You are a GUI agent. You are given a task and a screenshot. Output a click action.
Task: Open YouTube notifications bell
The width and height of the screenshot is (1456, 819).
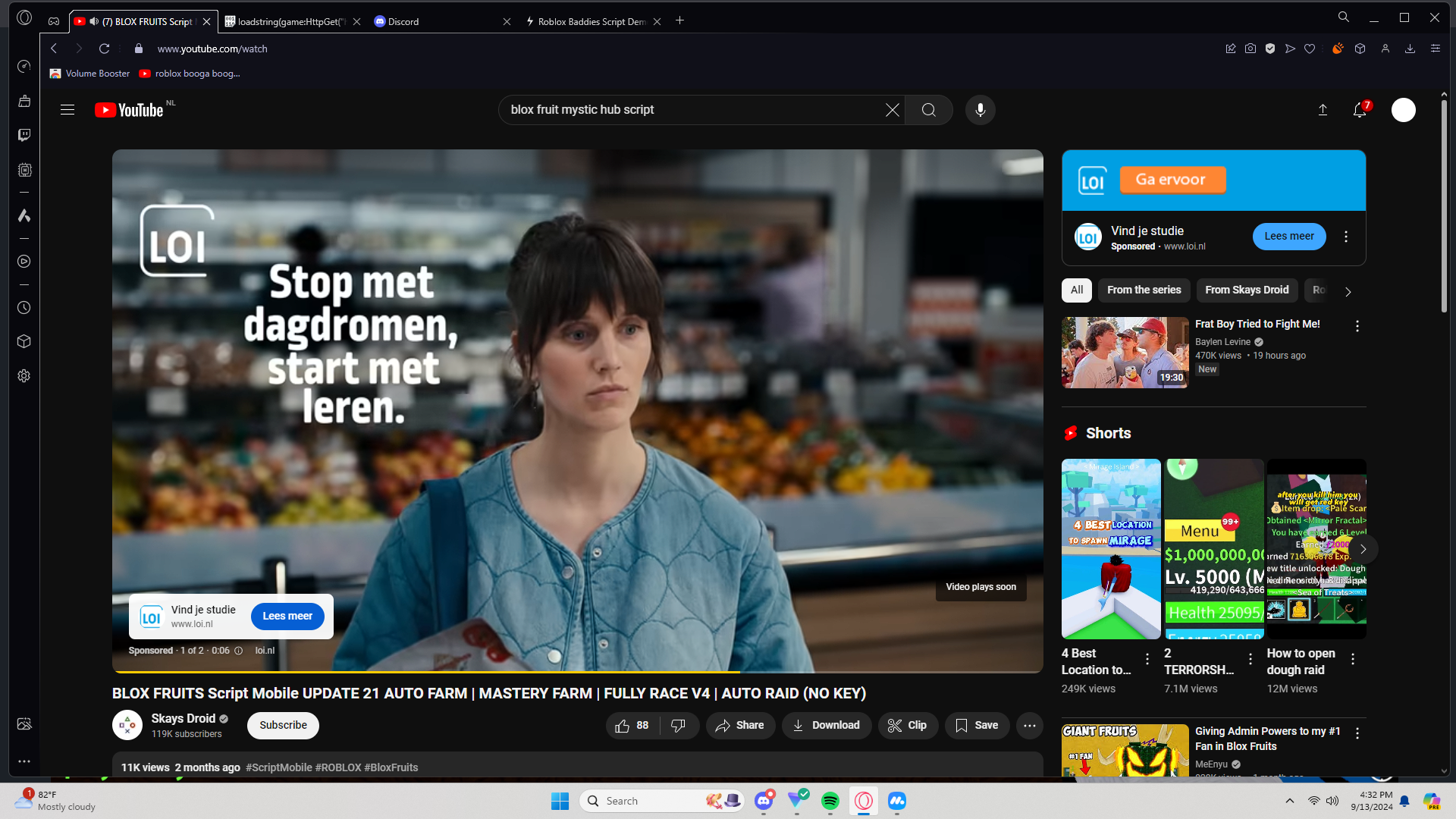click(x=1360, y=110)
